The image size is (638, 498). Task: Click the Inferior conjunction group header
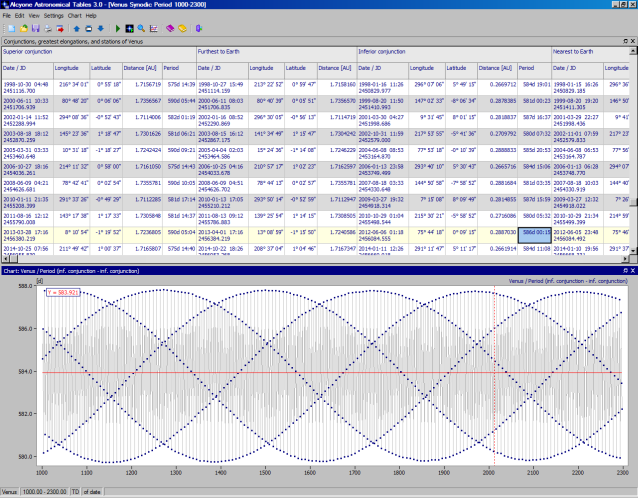(x=384, y=50)
